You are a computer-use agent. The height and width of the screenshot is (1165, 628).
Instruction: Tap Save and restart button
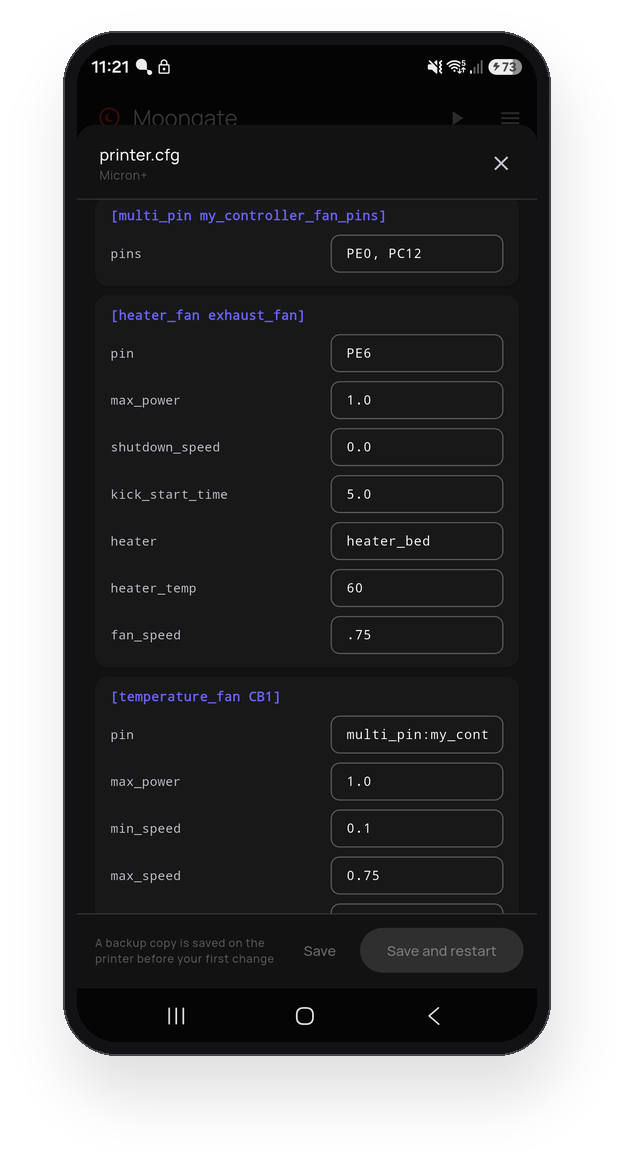(x=441, y=950)
